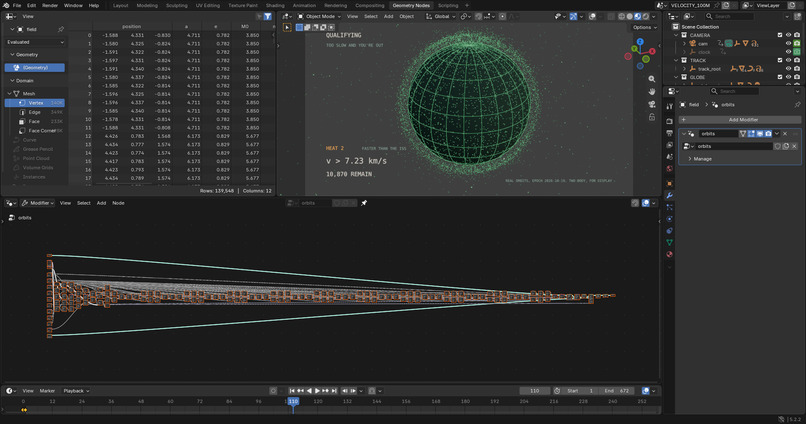
Task: Open the Material properties tab
Action: tap(669, 254)
